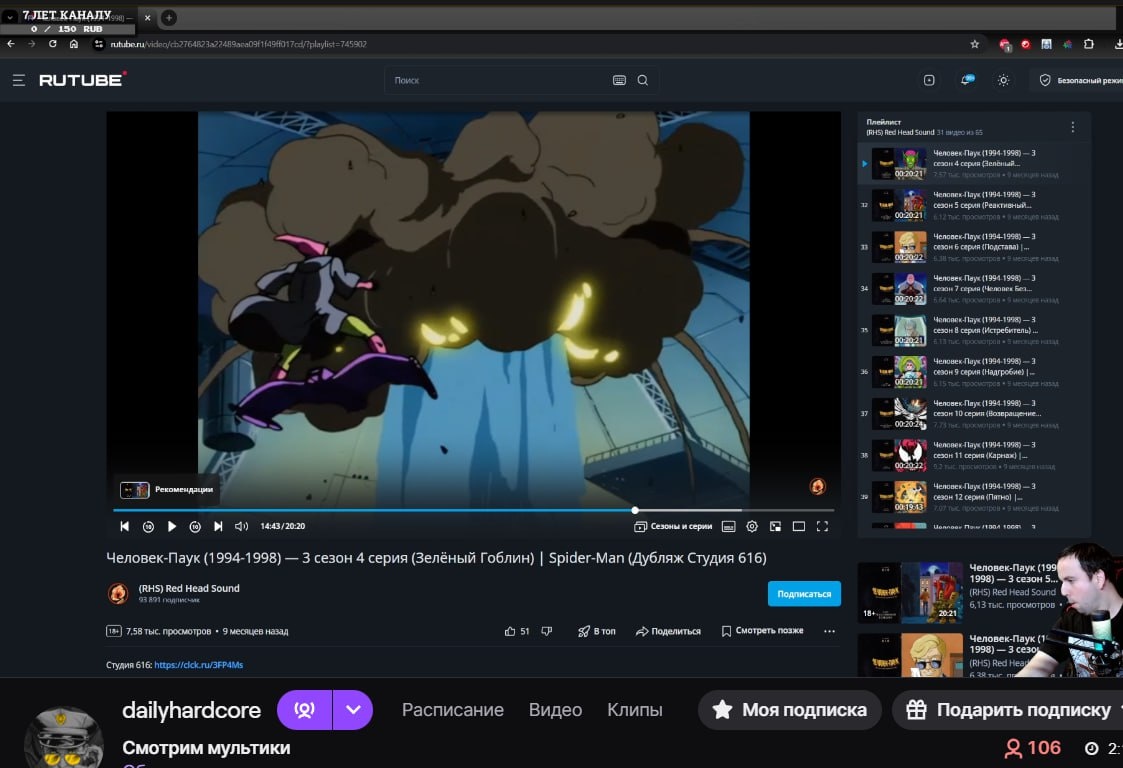Select playlist item сезон 5 серия Реактивный

pos(974,205)
